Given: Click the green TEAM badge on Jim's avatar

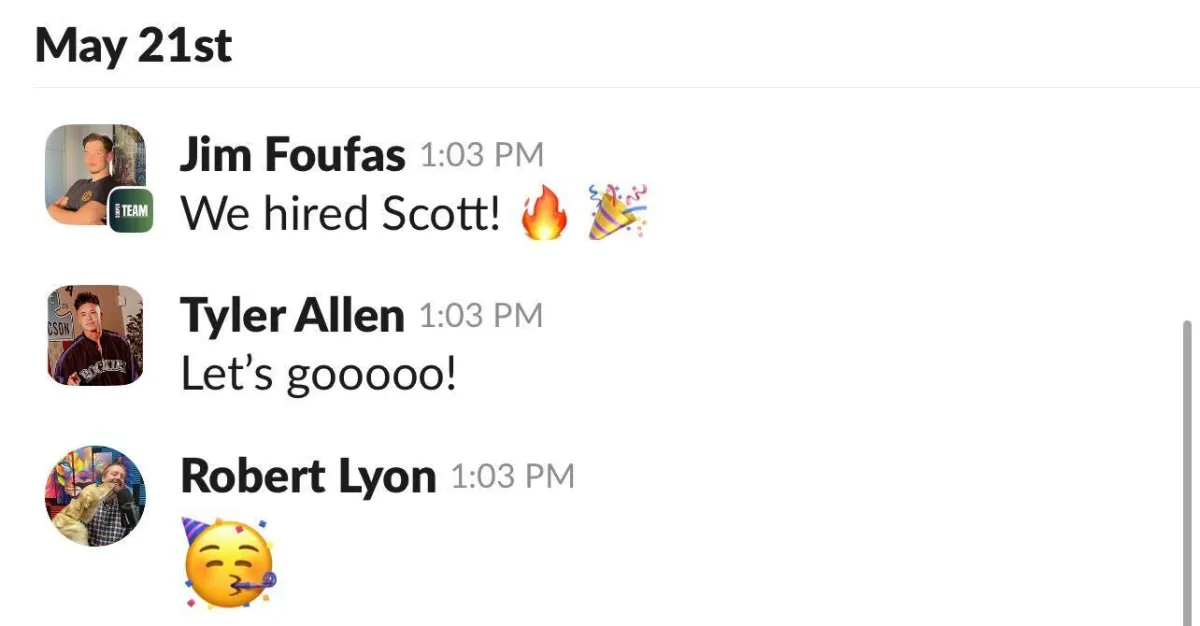Looking at the screenshot, I should (x=131, y=211).
